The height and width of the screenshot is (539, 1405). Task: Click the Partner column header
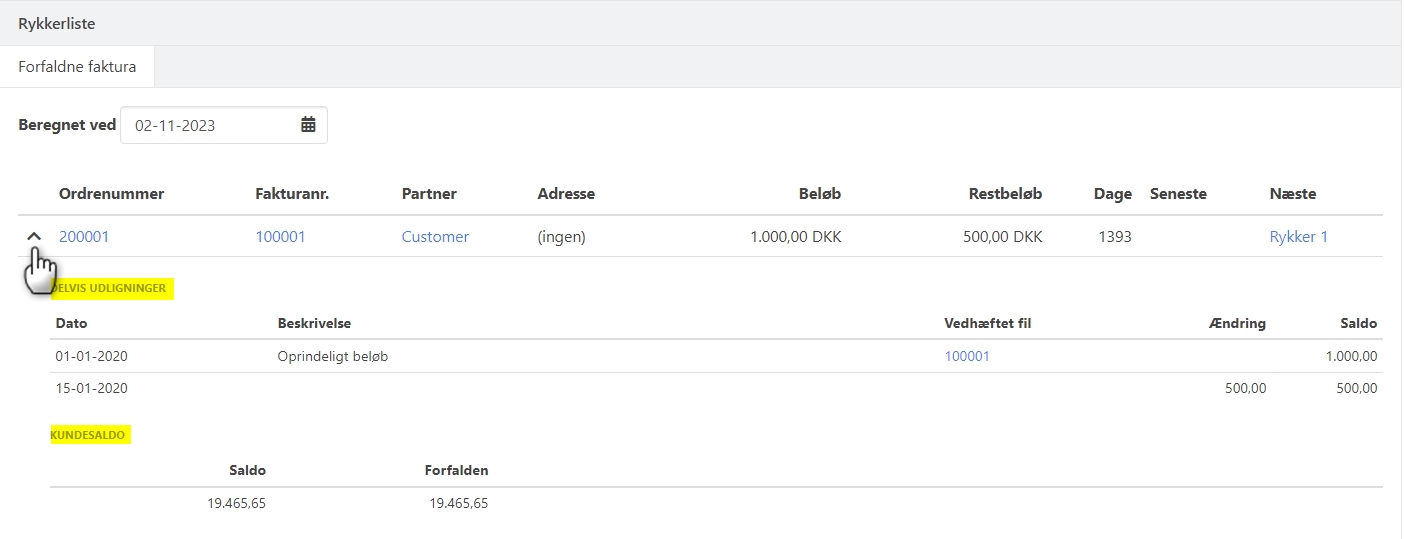[x=429, y=194]
